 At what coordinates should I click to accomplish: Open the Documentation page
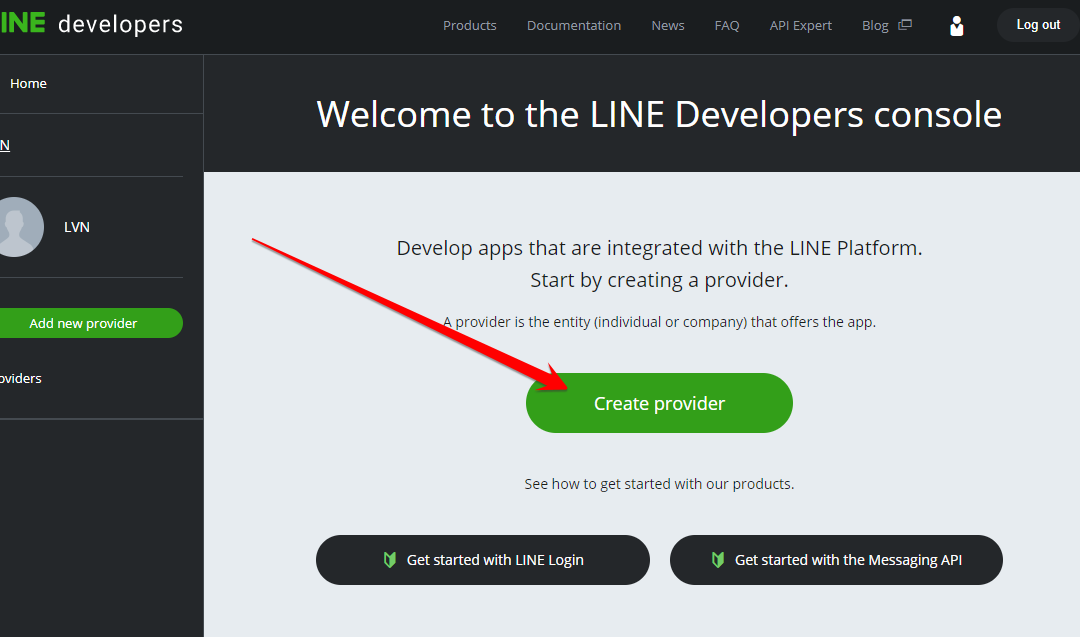(574, 25)
